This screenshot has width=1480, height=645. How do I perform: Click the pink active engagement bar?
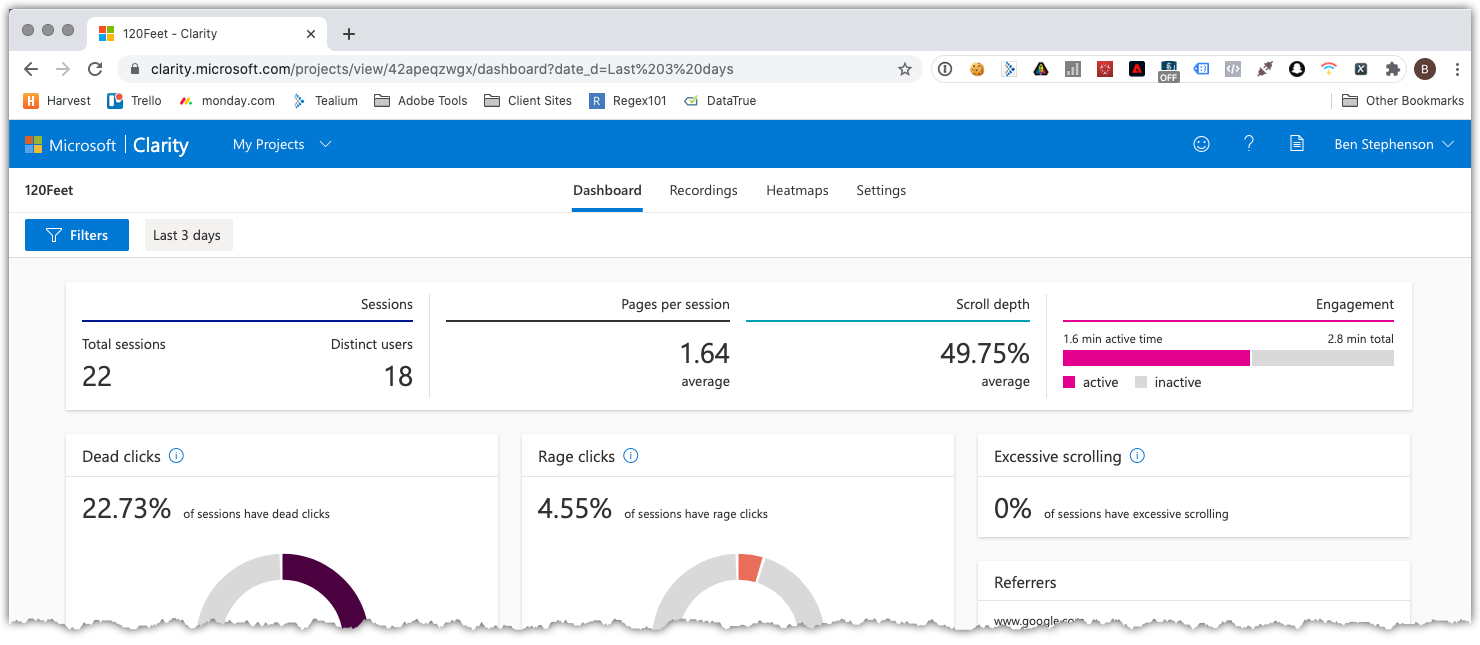tap(1155, 358)
